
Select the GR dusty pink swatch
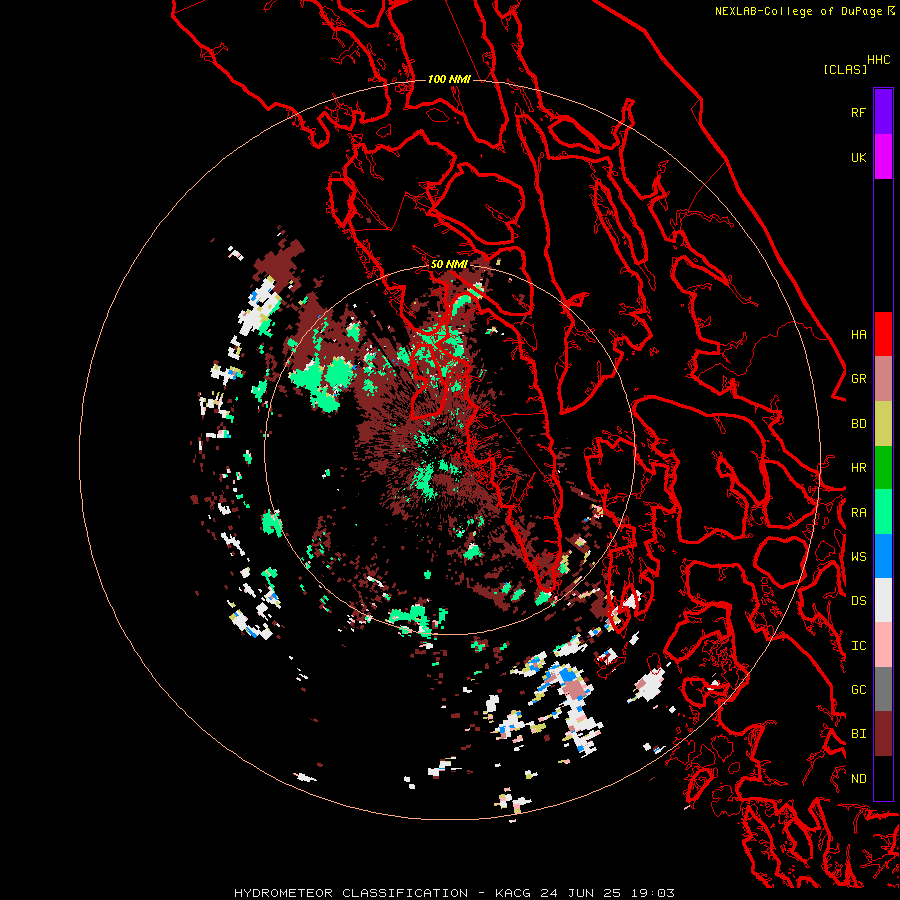click(x=883, y=379)
